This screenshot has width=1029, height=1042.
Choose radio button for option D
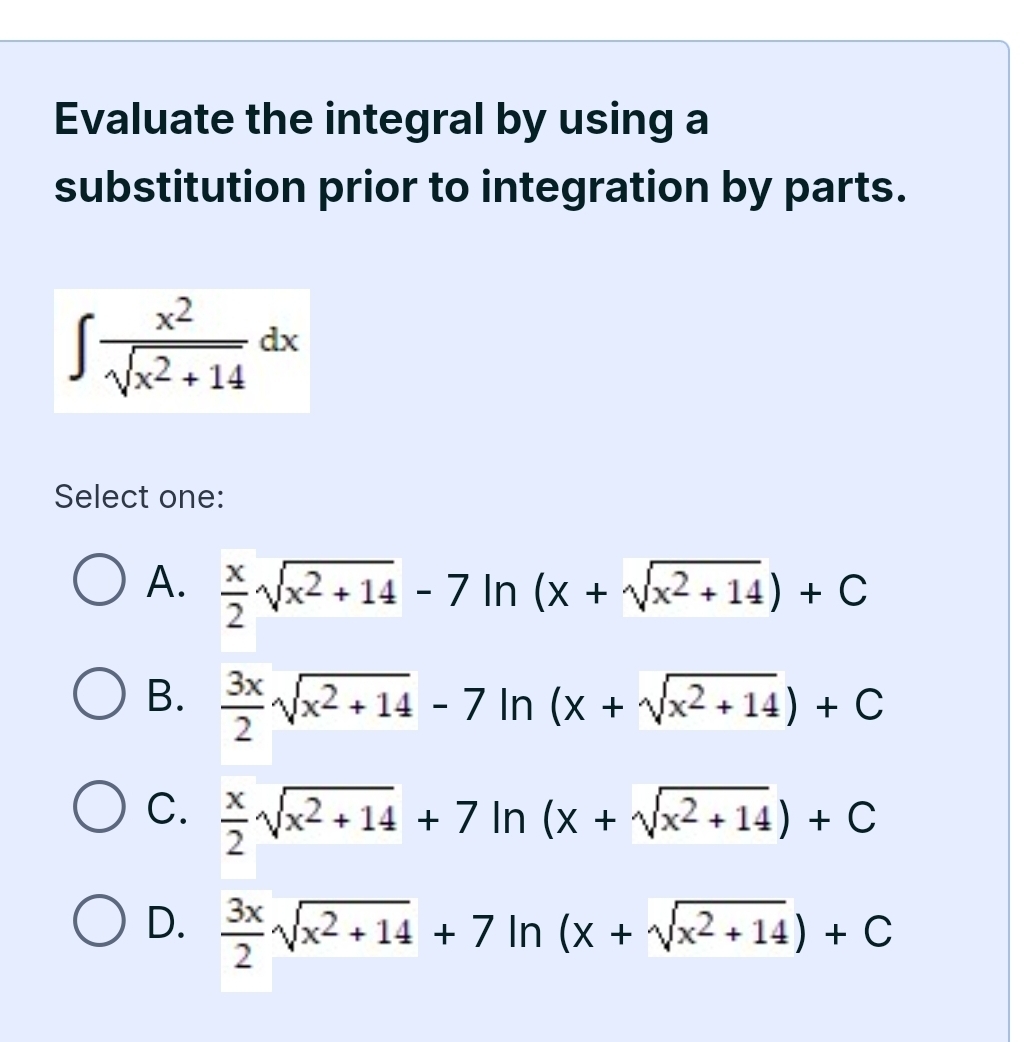(99, 930)
